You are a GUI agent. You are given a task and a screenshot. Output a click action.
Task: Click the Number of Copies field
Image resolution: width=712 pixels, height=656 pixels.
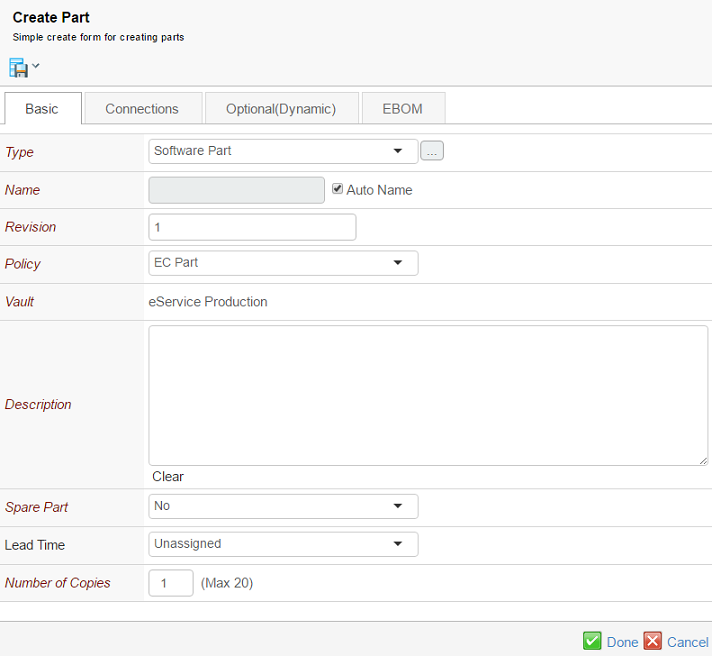[171, 583]
